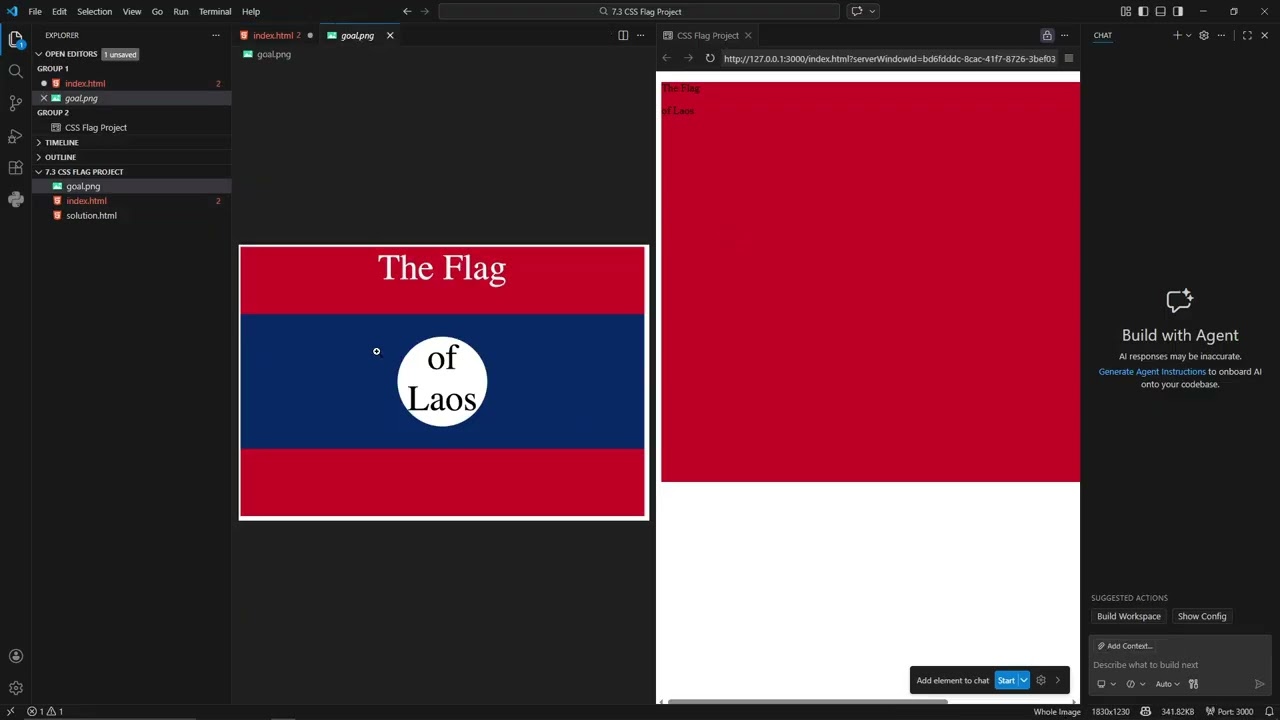Open the gear settings in Add element bar
Screen dimensions: 1280x720
pyautogui.click(x=1041, y=680)
